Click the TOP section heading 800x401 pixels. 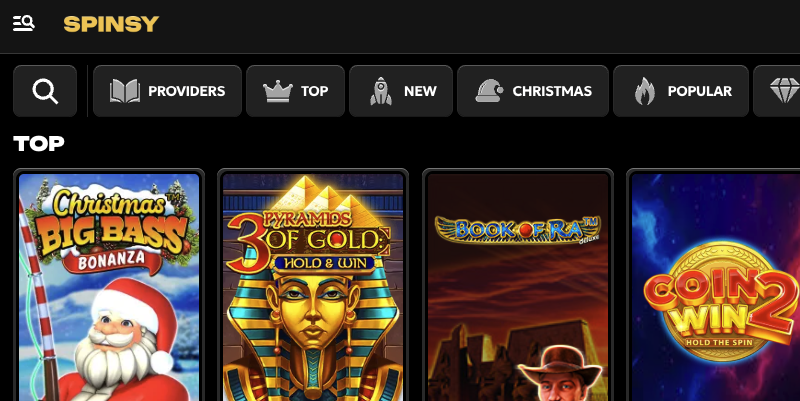(39, 143)
